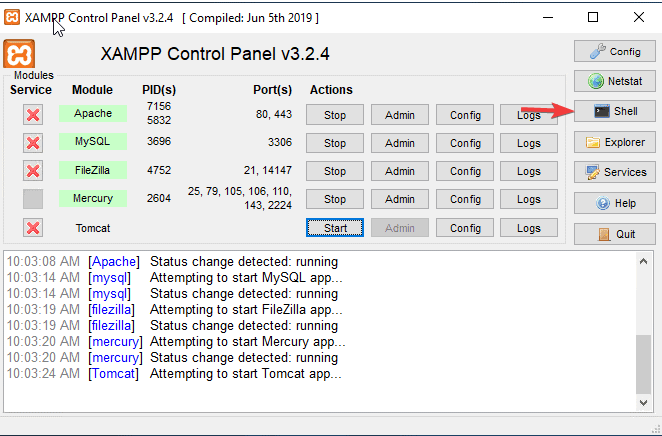
Task: Maximize the XAMPP window
Action: (x=593, y=17)
